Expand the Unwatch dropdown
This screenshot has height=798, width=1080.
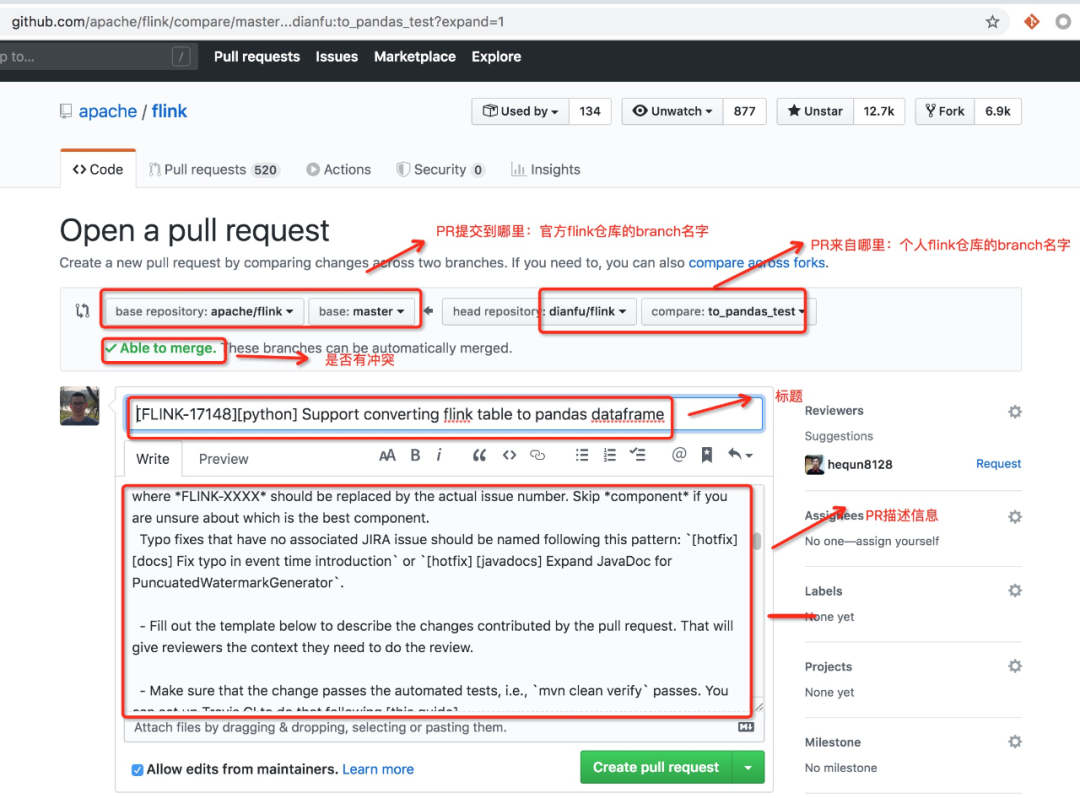(672, 111)
